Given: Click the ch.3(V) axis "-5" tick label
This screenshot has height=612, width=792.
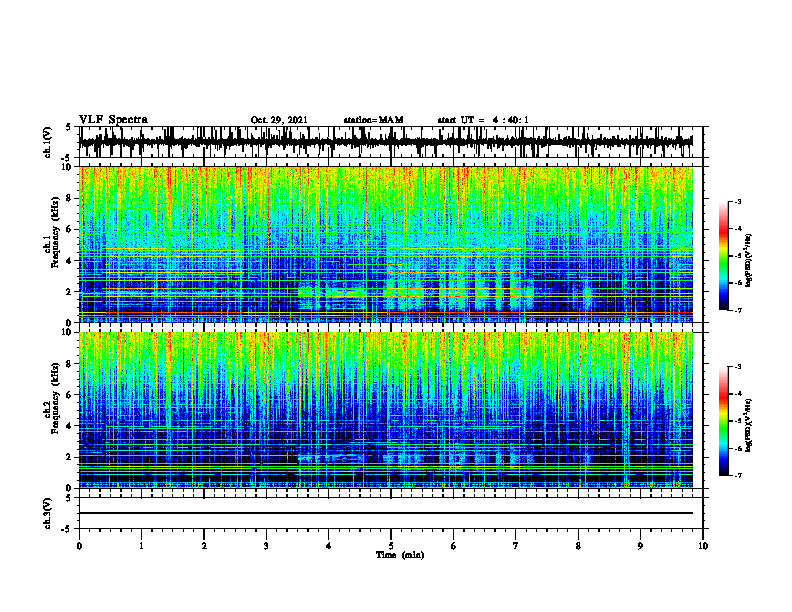Looking at the screenshot, I should (67, 529).
